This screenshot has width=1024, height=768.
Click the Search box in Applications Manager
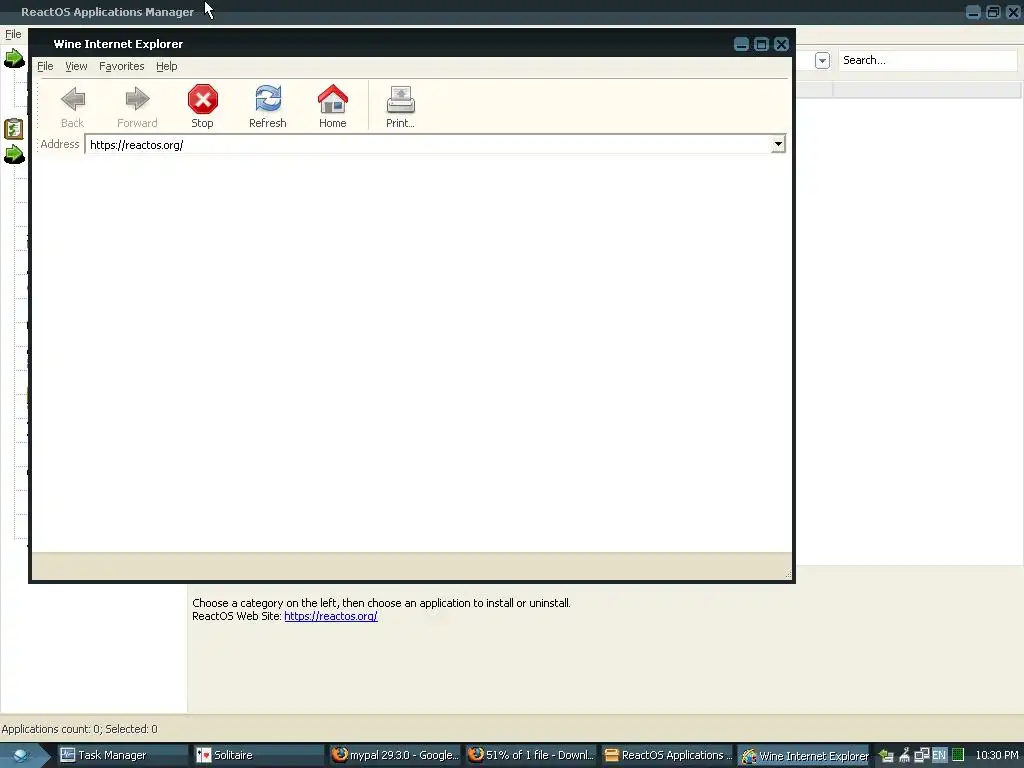tap(927, 60)
